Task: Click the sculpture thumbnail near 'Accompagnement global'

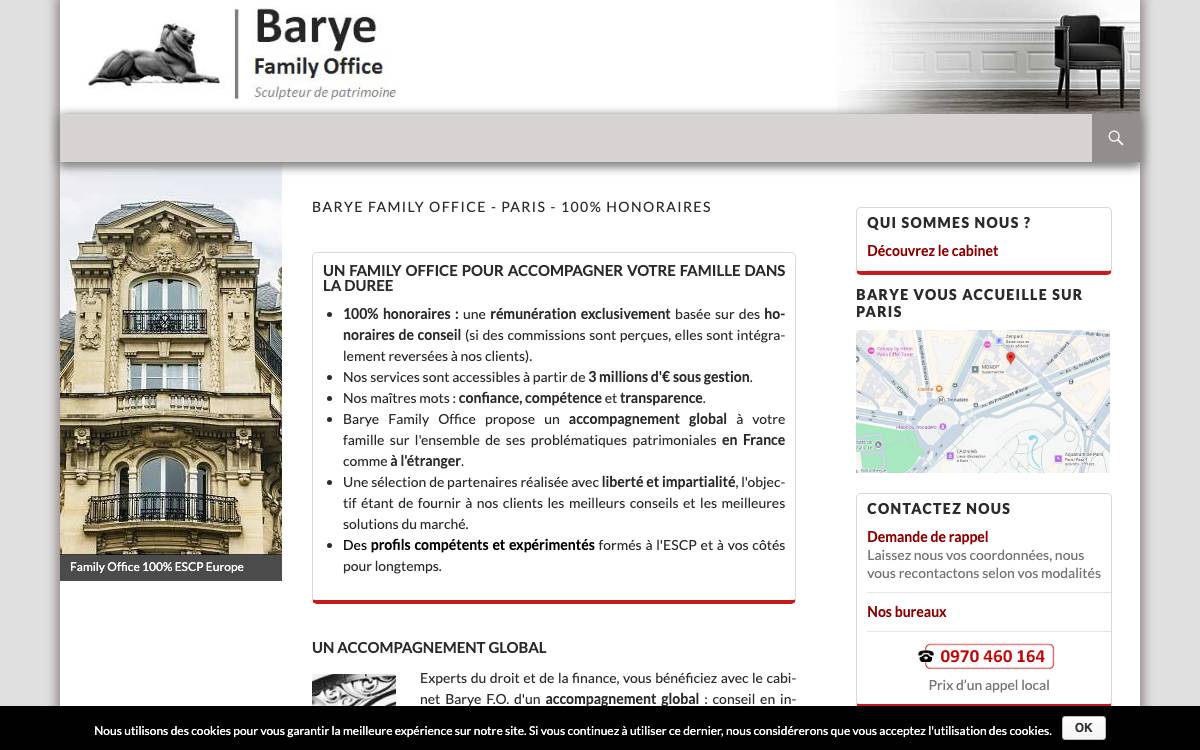Action: pos(354,690)
